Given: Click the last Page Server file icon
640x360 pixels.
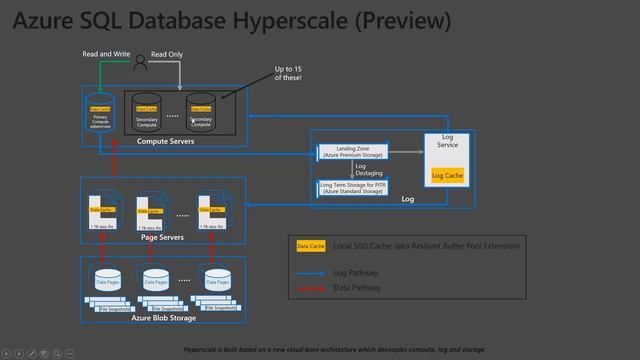Looking at the screenshot, I should click(215, 210).
